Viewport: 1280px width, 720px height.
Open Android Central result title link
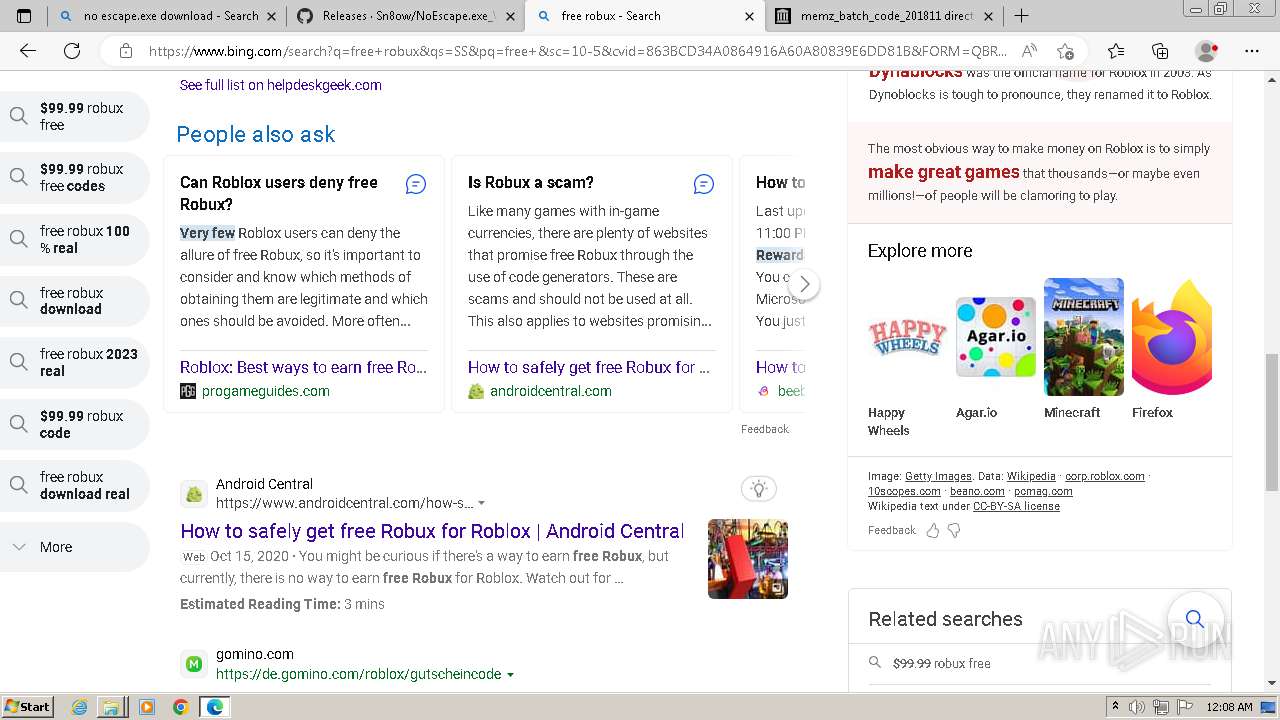click(432, 531)
